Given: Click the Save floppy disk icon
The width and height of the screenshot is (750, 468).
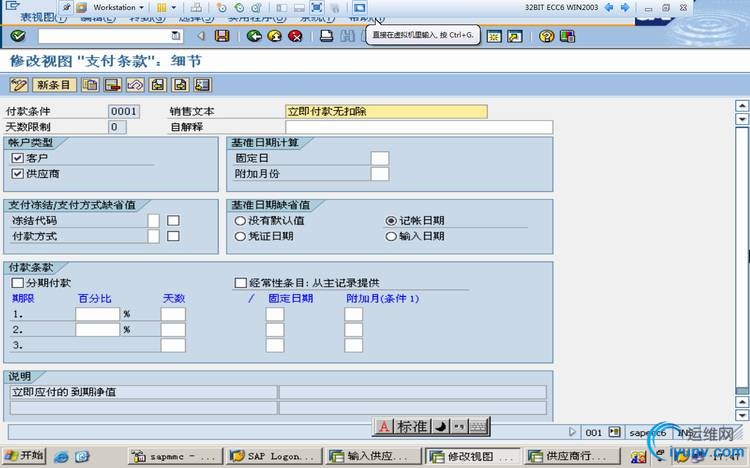Looking at the screenshot, I should pyautogui.click(x=222, y=36).
